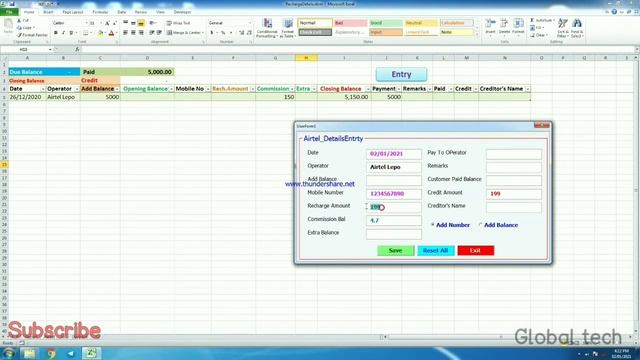Open Excel from the Windows taskbar

[91, 353]
